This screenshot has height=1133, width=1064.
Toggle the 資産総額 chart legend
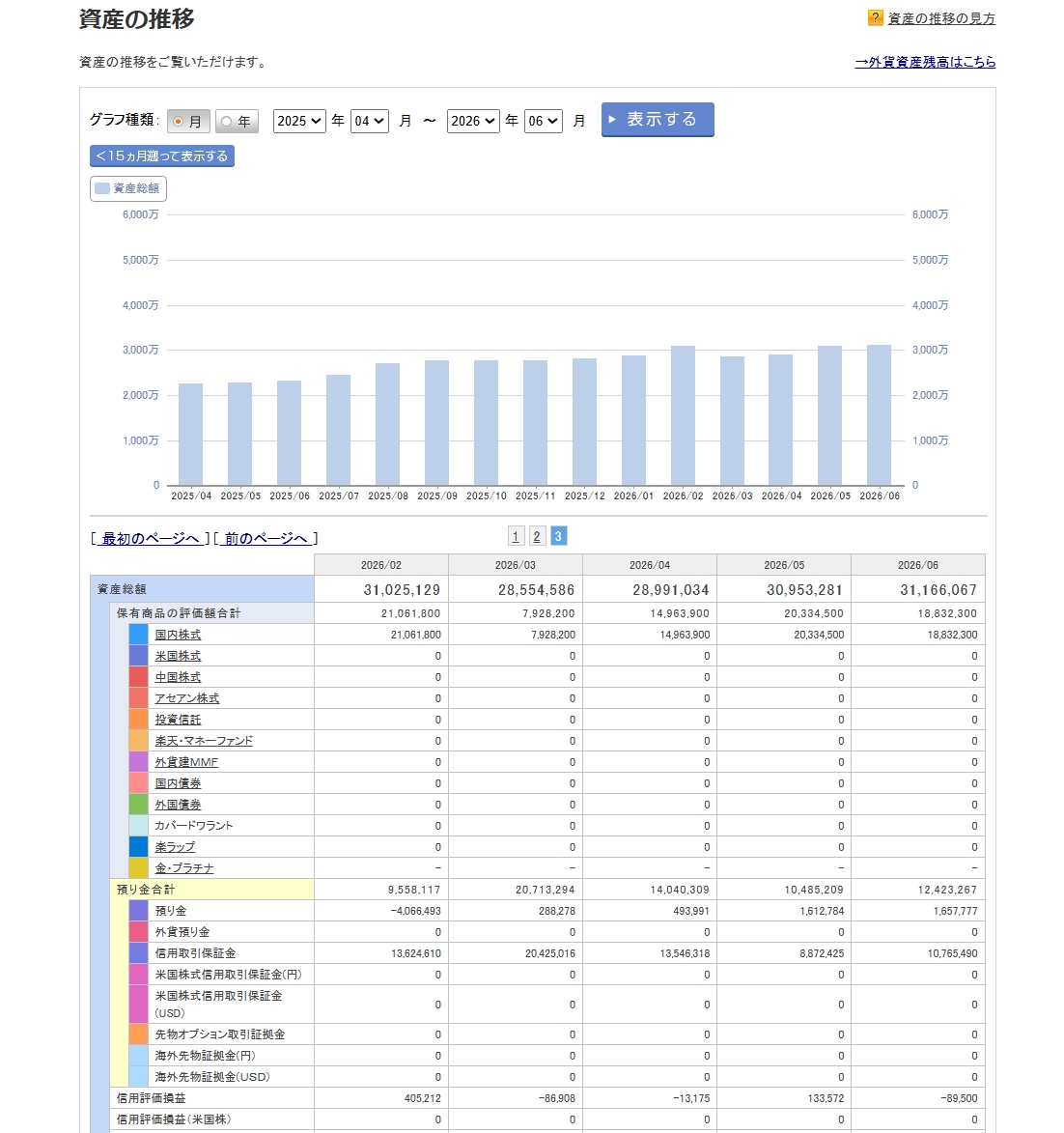pos(128,188)
